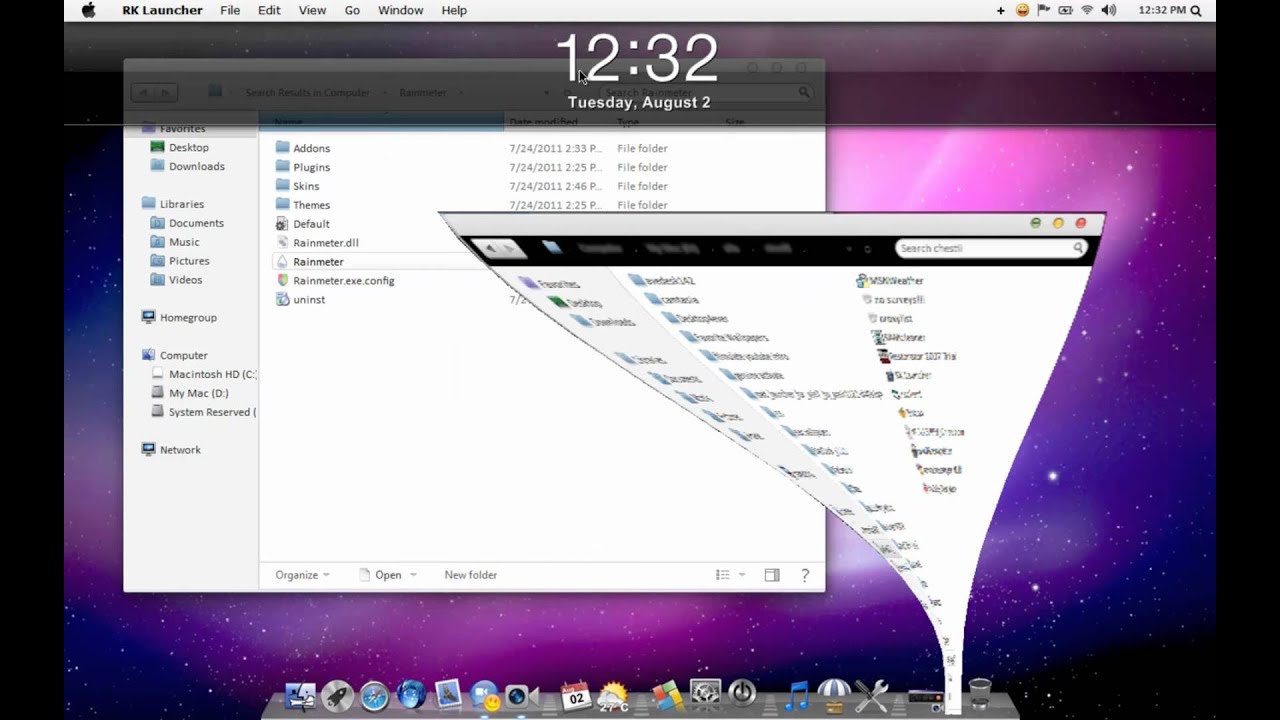
Task: Click the battery status menu bar icon
Action: tap(1065, 10)
